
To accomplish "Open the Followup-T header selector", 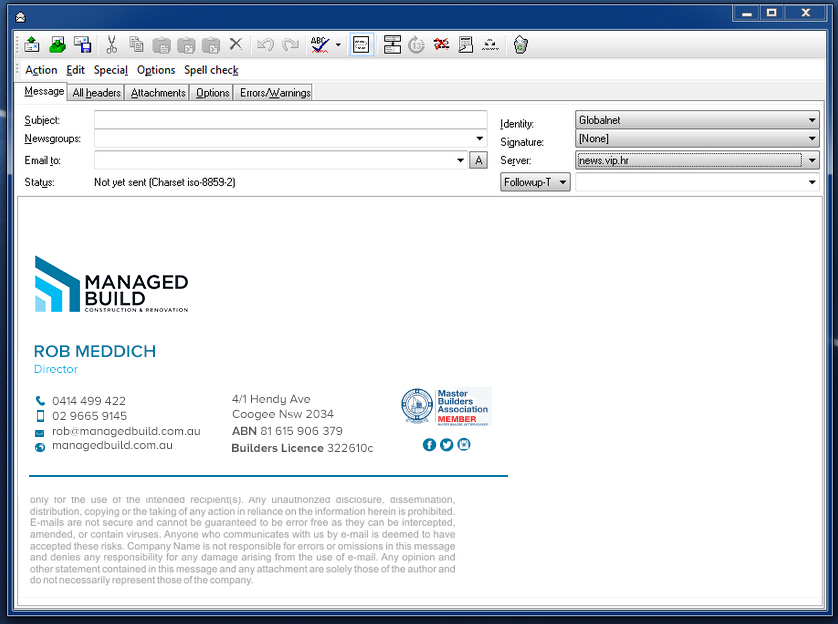I will coord(535,182).
